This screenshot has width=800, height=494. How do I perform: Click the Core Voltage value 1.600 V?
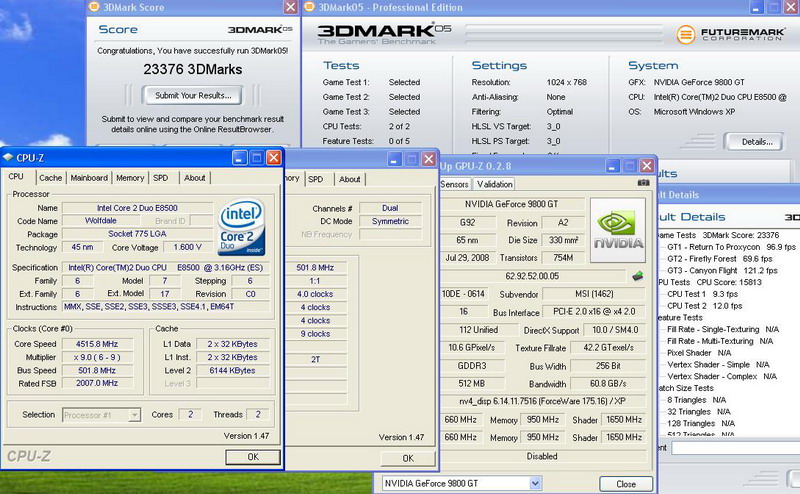pos(187,247)
